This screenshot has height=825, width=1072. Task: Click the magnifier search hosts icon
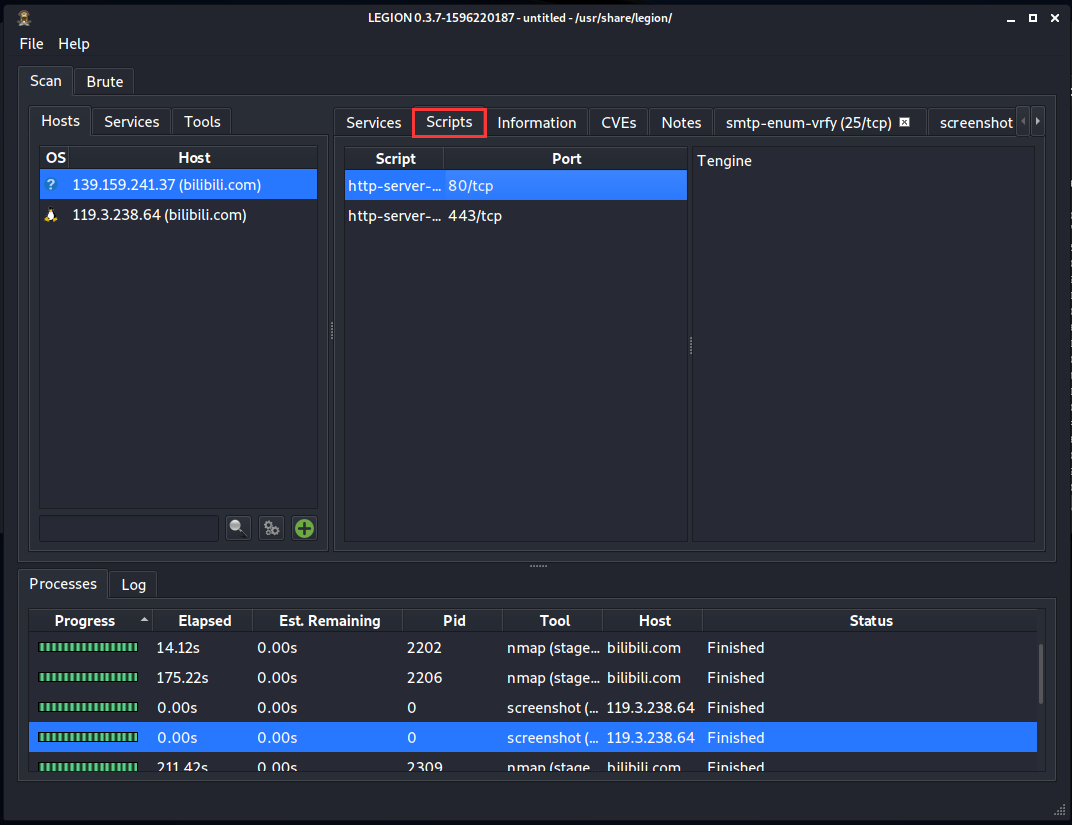click(238, 528)
